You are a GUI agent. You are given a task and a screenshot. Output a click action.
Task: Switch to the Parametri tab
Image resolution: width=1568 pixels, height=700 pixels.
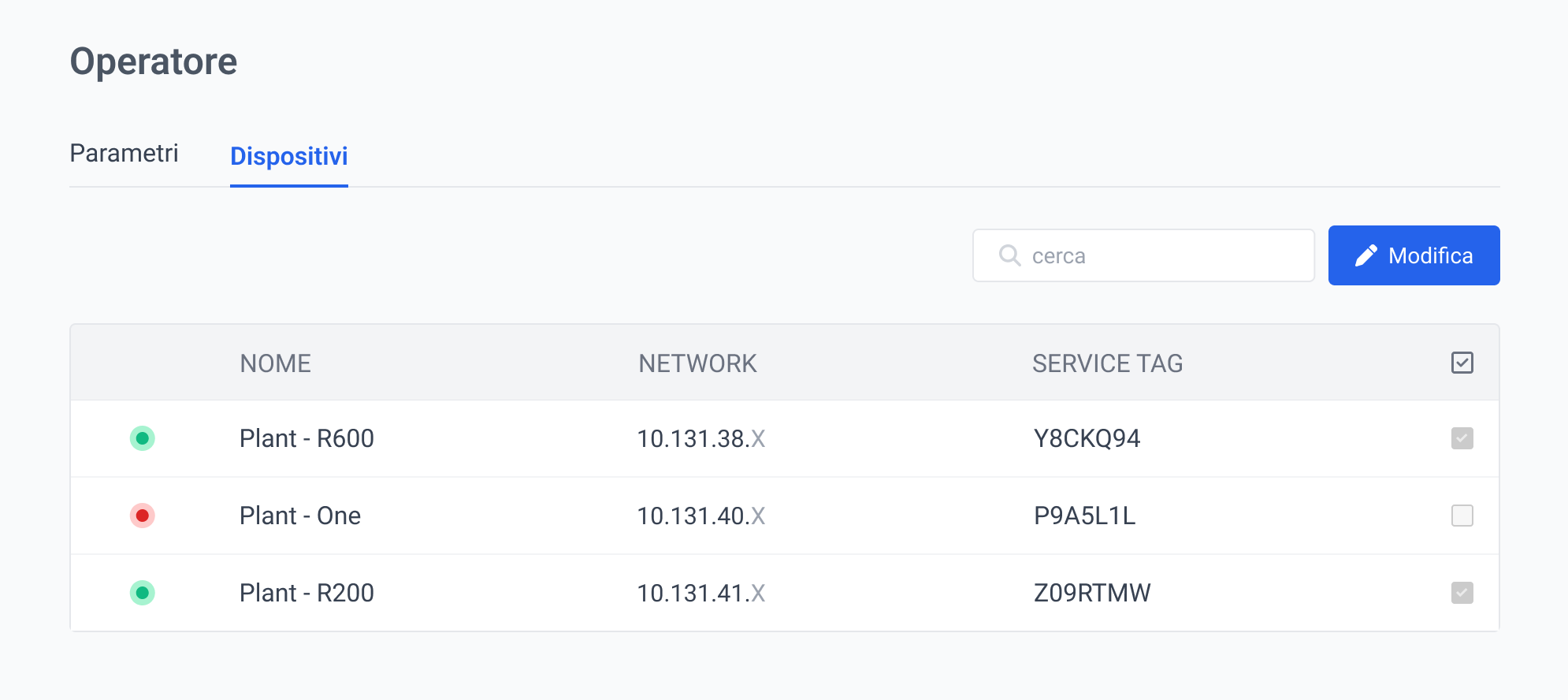point(124,153)
